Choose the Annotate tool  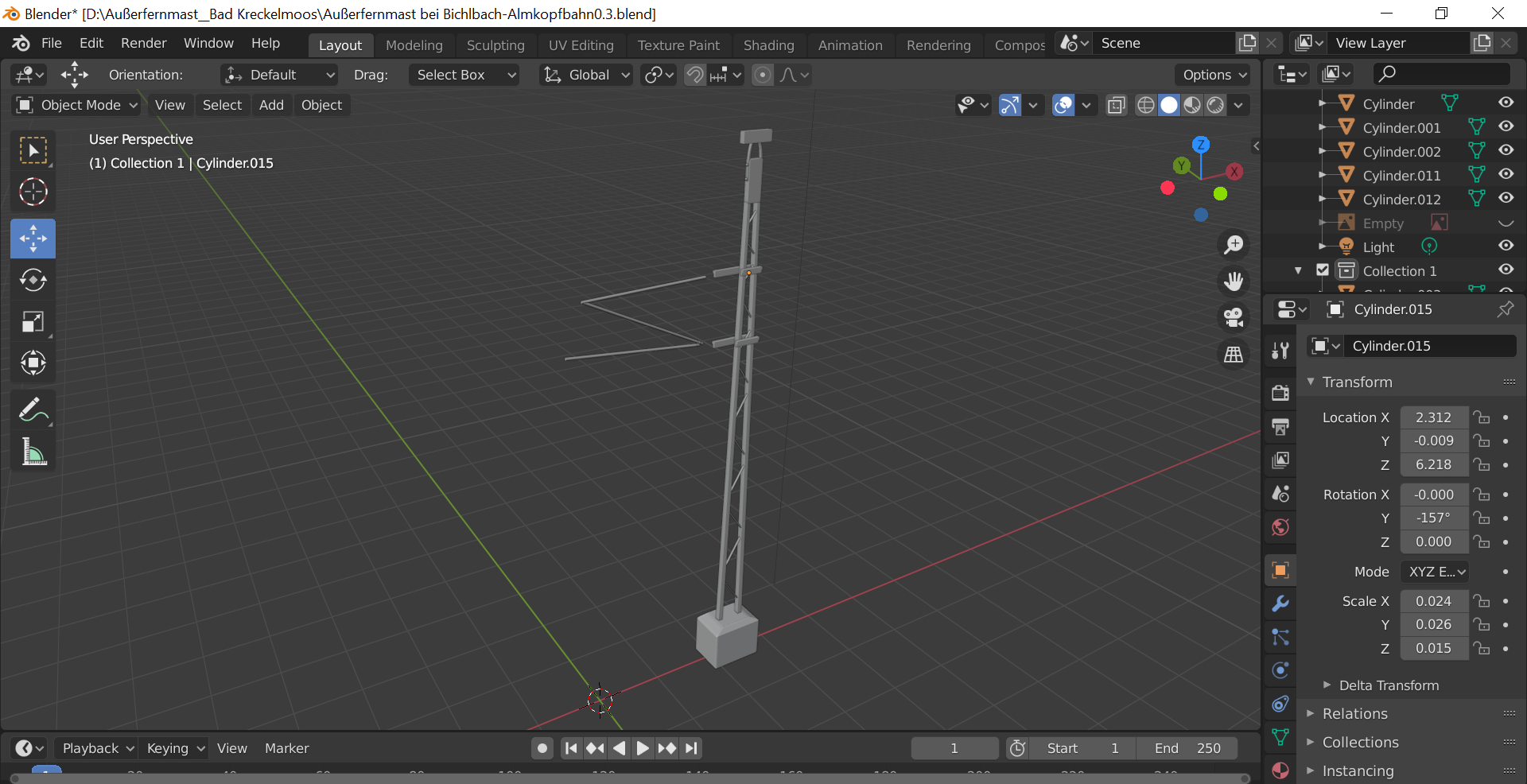coord(33,410)
